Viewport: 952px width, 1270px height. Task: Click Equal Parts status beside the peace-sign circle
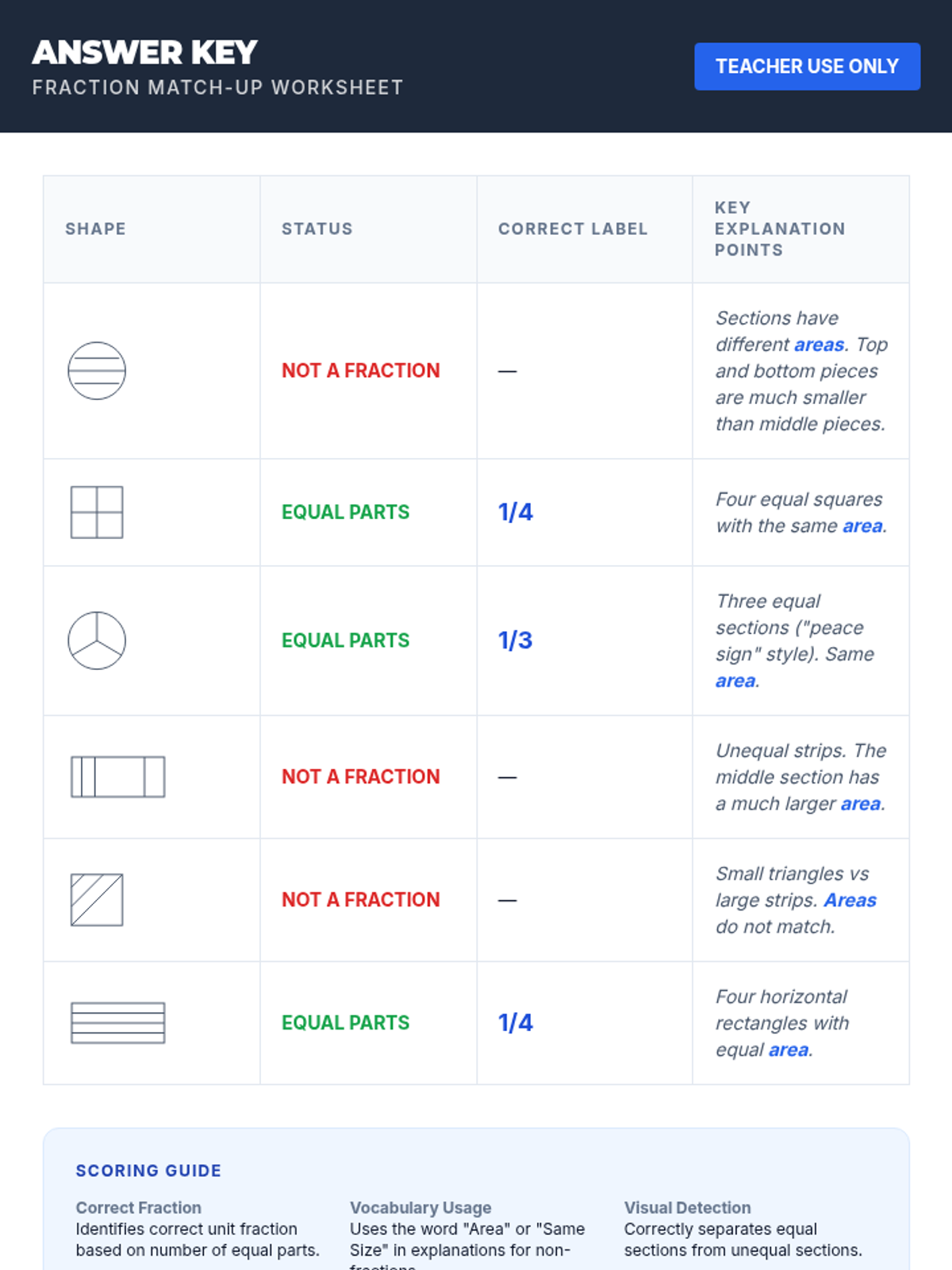[x=346, y=641]
